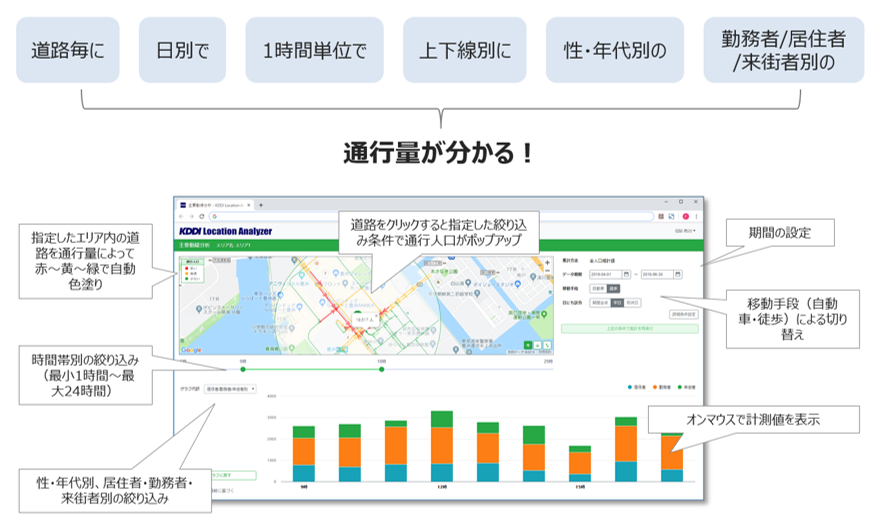This screenshot has width=886, height=532.
Task: Click the tallest 12時 bar in the chart
Action: pyautogui.click(x=442, y=446)
